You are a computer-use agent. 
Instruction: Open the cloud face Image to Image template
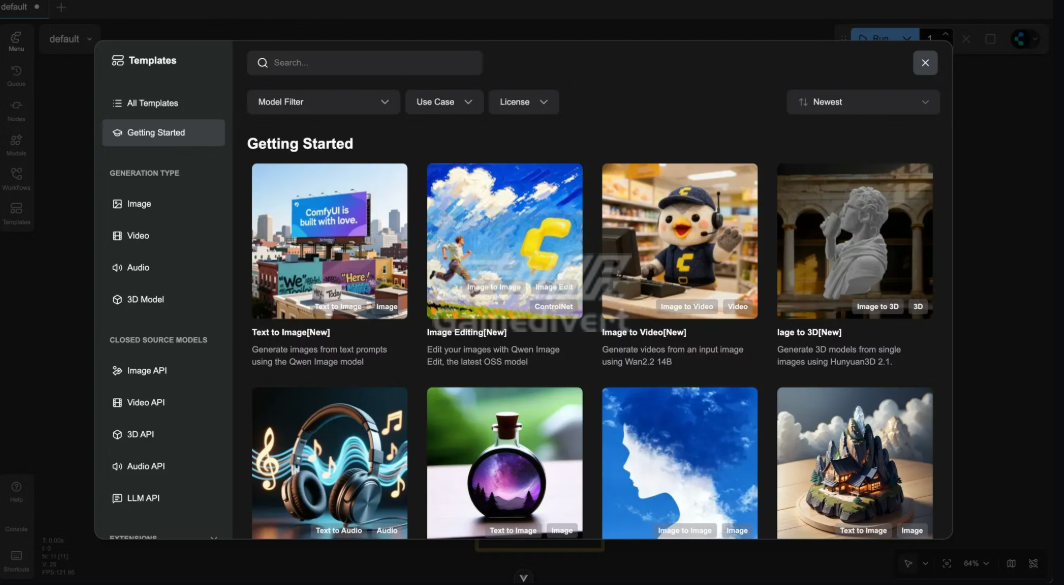tap(680, 463)
